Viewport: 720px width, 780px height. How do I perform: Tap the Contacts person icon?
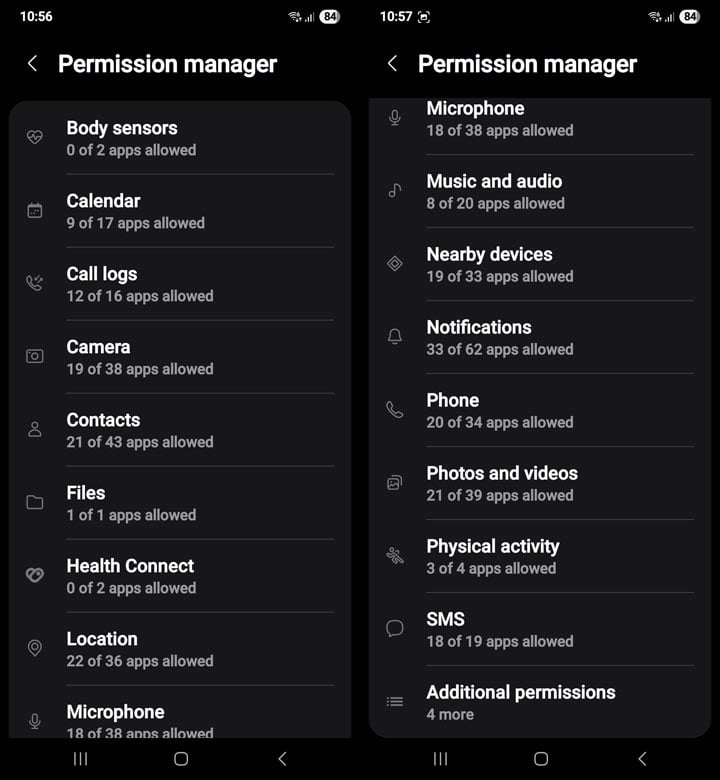pyautogui.click(x=35, y=430)
